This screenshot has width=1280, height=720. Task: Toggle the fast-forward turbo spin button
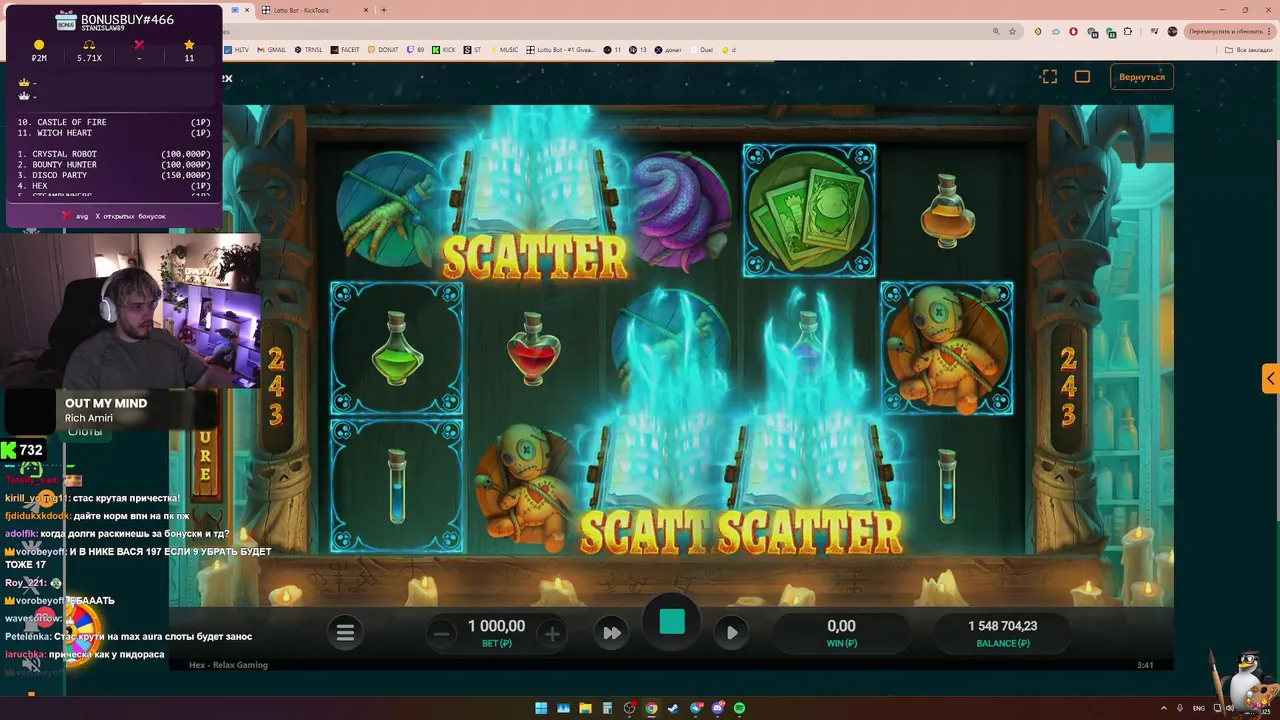coord(612,632)
